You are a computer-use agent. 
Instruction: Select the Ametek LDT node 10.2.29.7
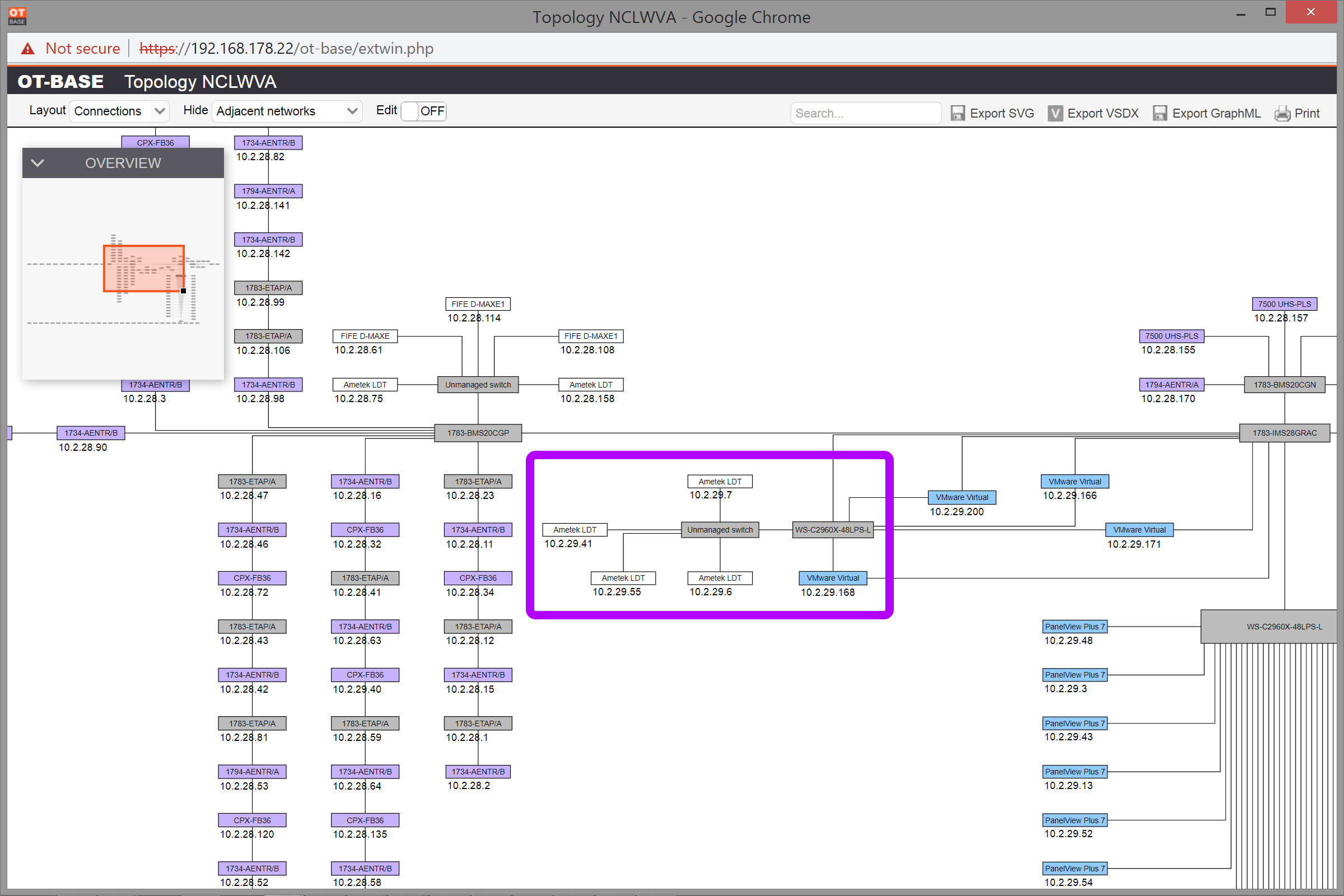[x=720, y=481]
